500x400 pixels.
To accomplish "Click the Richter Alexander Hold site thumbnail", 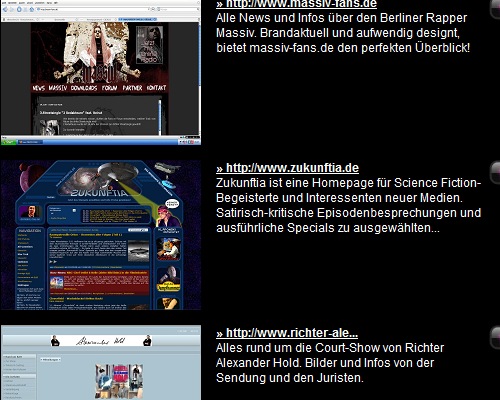I will point(101,363).
